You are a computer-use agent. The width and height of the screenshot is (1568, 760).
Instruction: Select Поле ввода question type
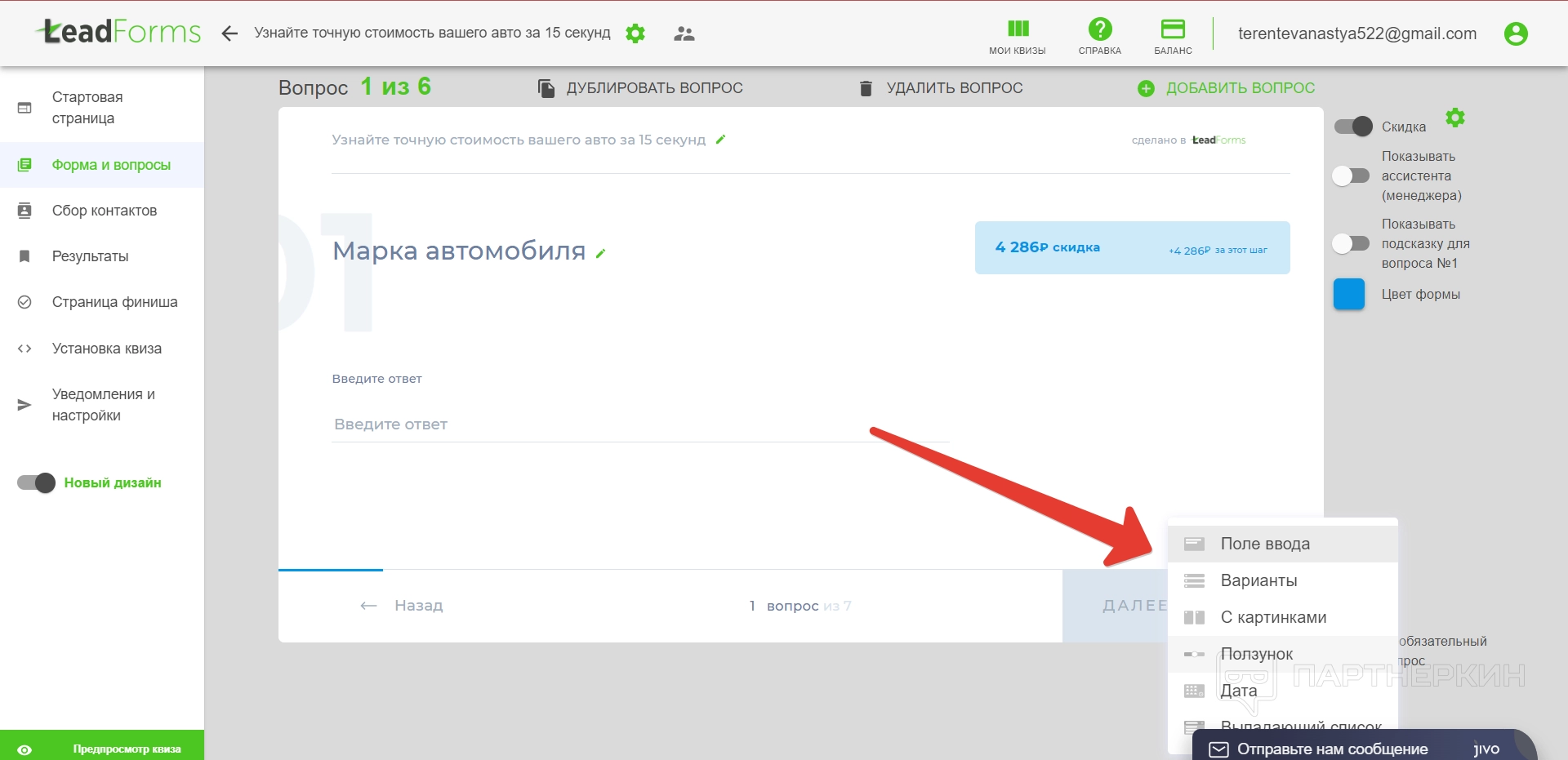coord(1283,544)
